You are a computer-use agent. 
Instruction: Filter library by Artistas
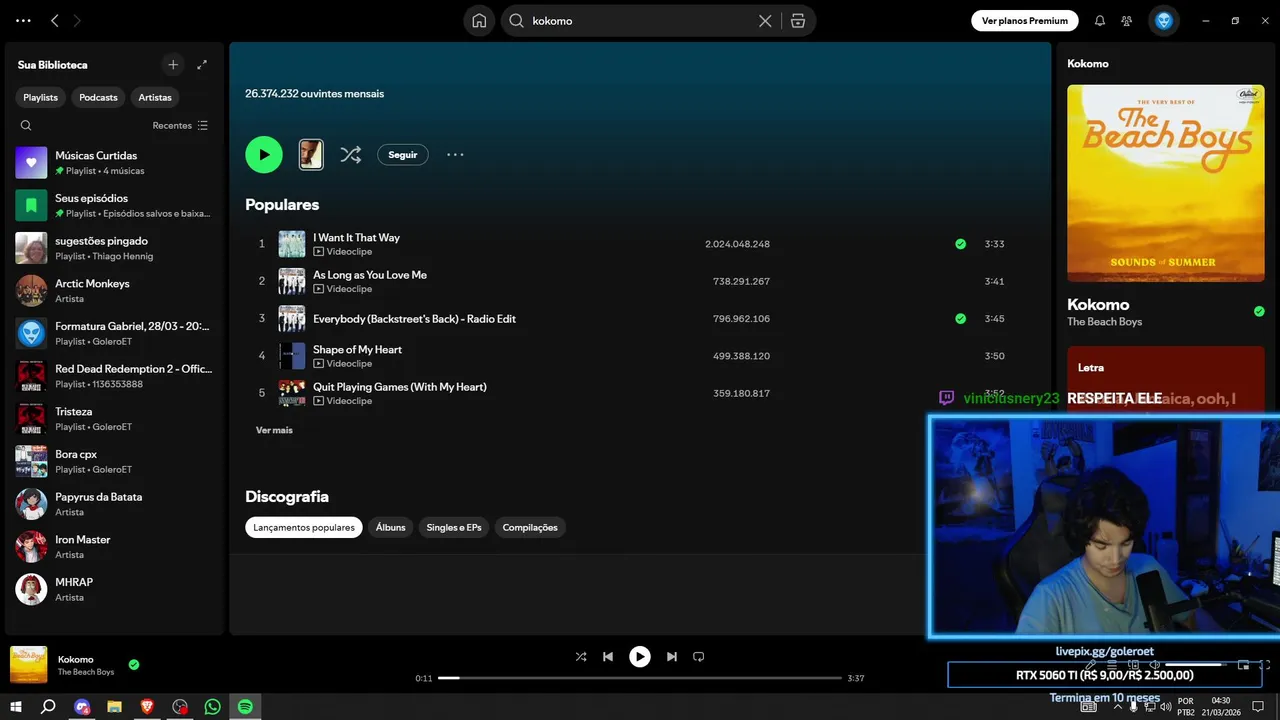[x=155, y=97]
